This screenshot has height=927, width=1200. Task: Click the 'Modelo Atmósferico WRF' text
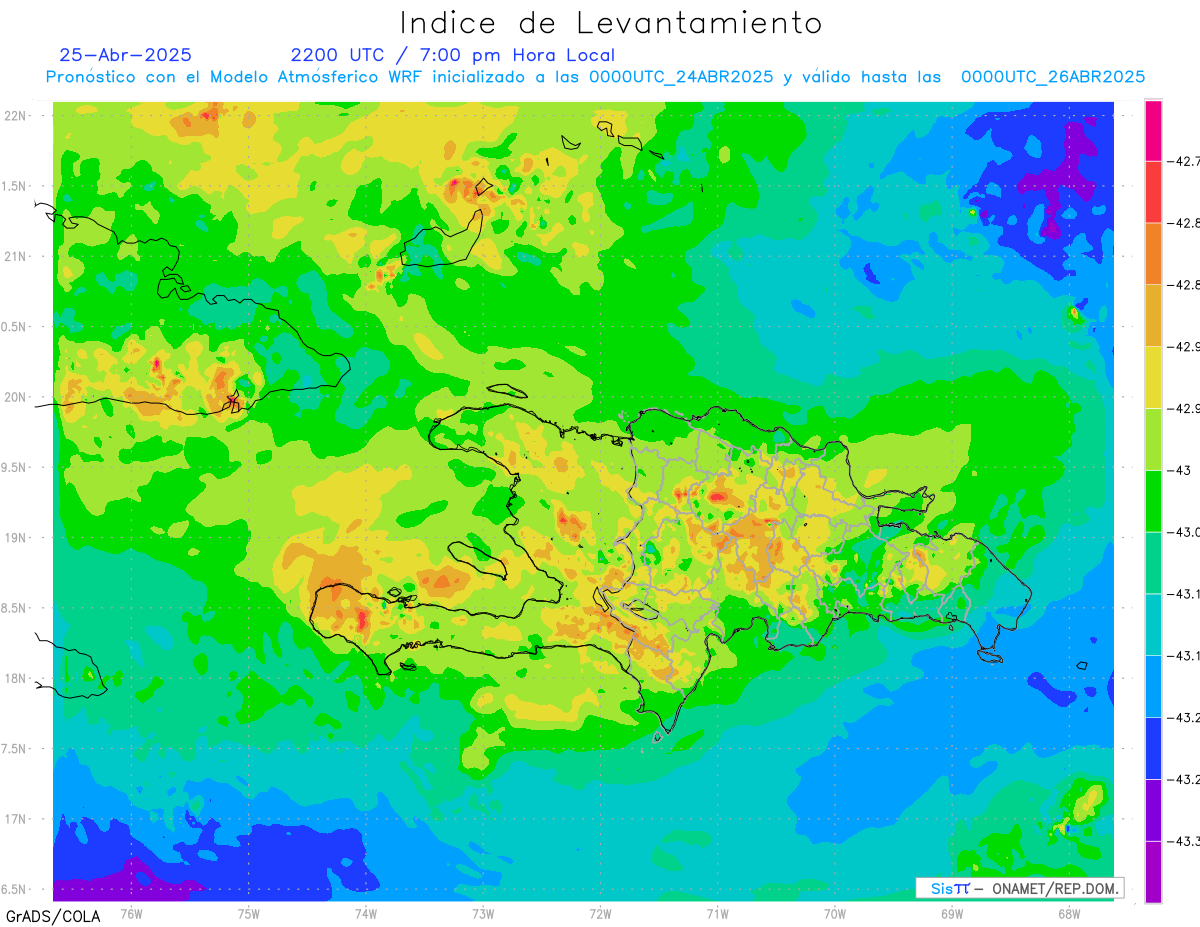319,77
